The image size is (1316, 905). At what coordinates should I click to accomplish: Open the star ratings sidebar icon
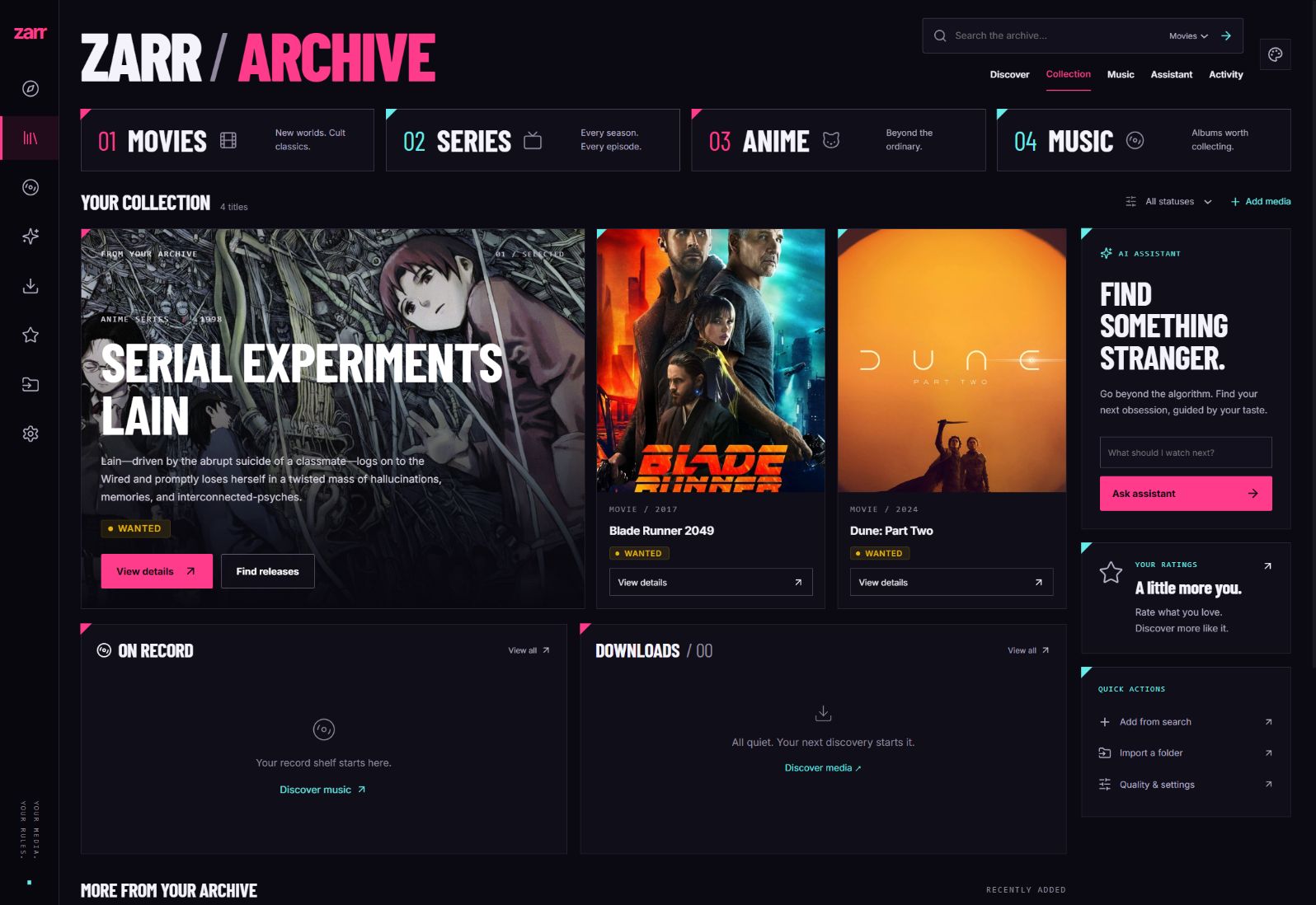point(31,335)
